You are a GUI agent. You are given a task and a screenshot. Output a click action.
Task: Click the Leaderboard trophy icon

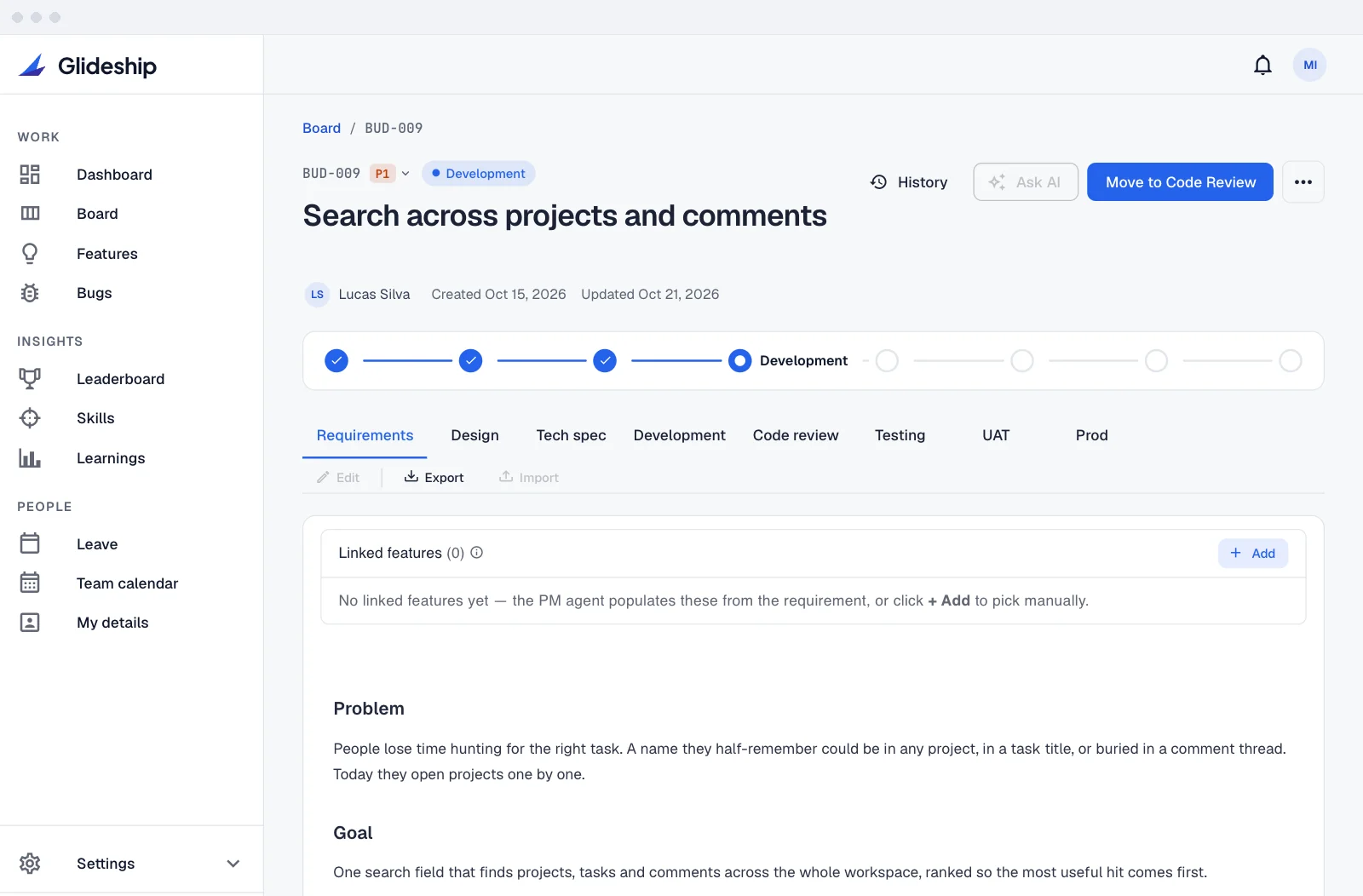(30, 379)
